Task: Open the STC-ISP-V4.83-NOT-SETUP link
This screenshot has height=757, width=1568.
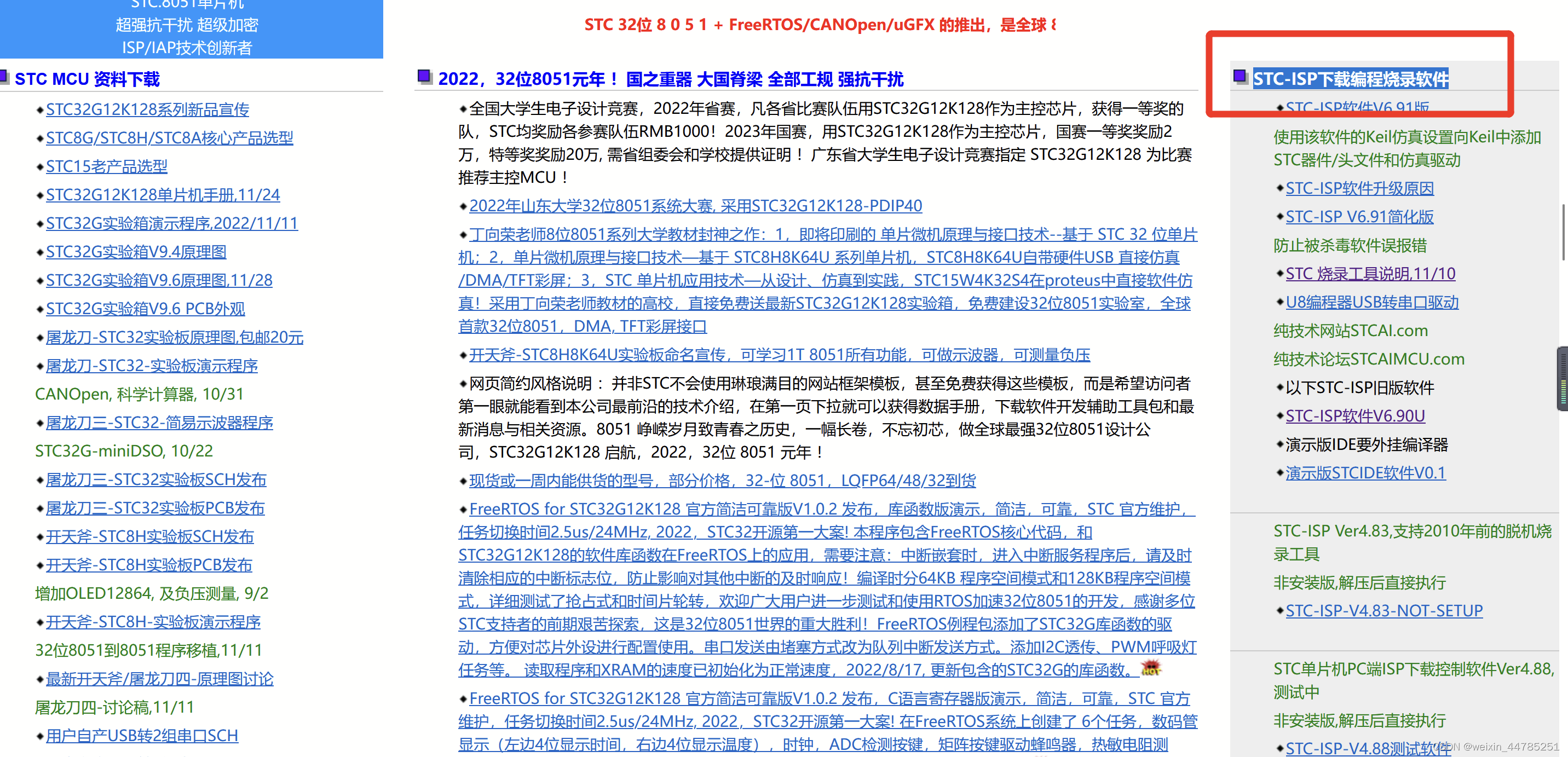Action: [1384, 611]
